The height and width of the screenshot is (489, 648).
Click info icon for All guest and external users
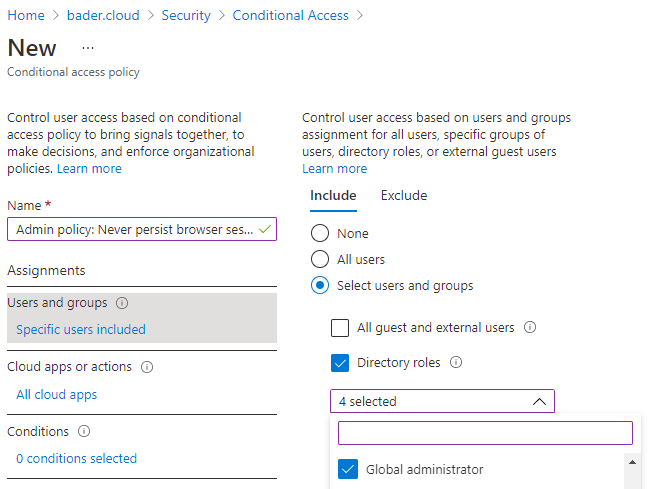click(x=530, y=328)
